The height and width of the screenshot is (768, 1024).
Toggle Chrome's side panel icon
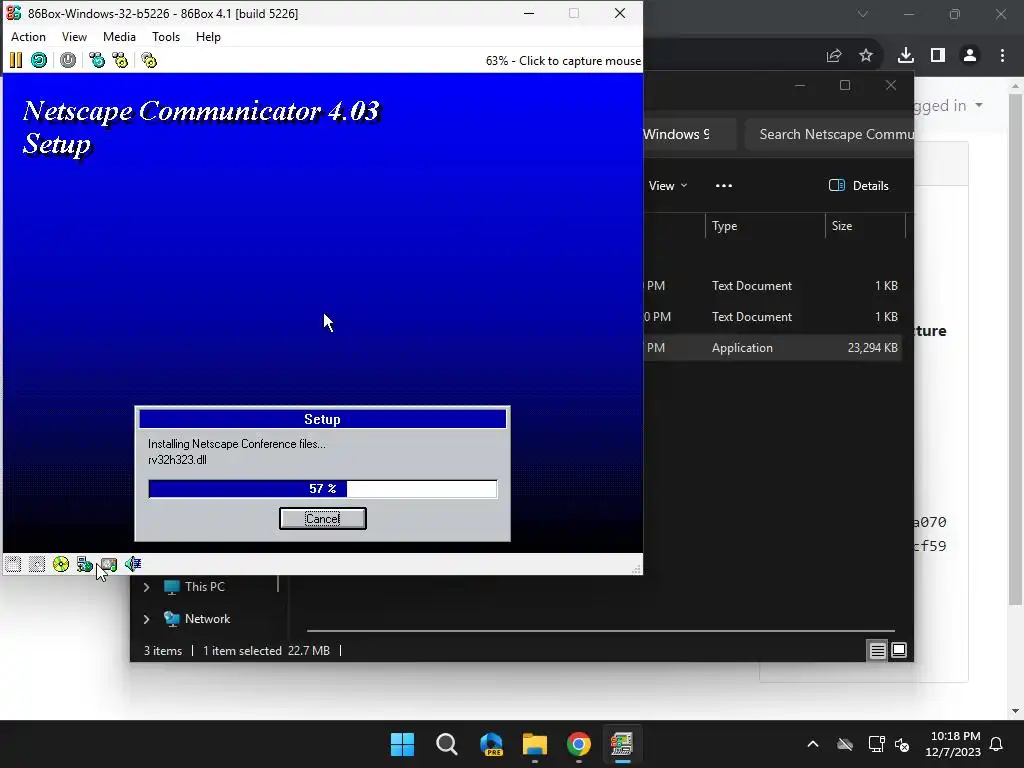click(938, 56)
